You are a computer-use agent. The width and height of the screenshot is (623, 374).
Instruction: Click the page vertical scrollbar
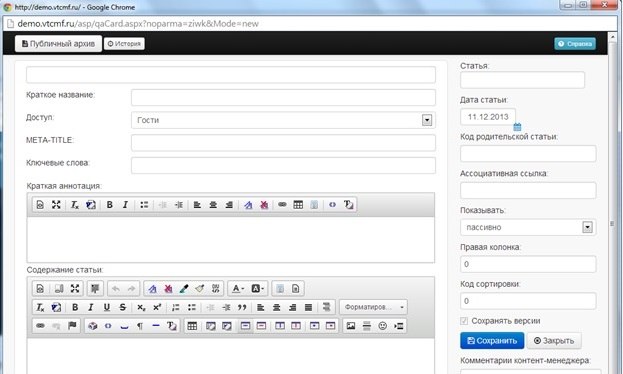[x=612, y=203]
